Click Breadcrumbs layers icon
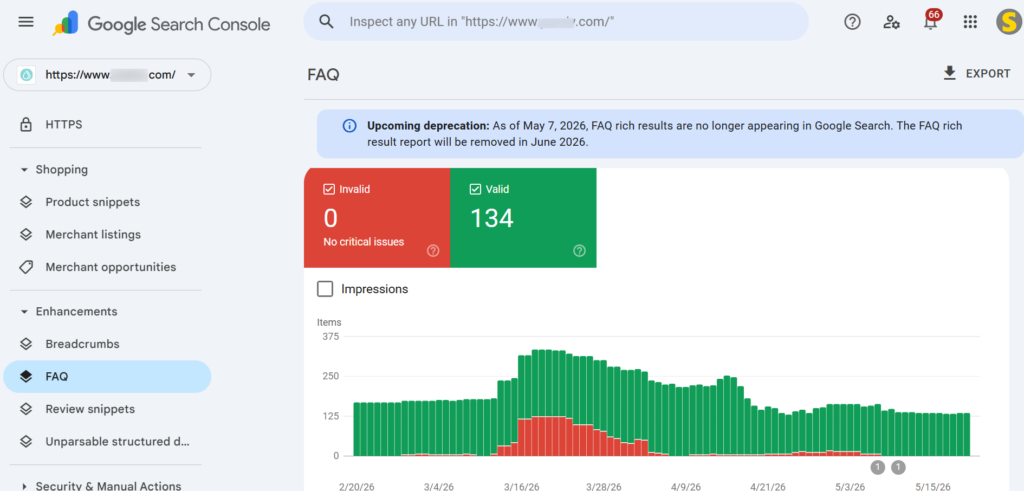The width and height of the screenshot is (1024, 491). 26,344
